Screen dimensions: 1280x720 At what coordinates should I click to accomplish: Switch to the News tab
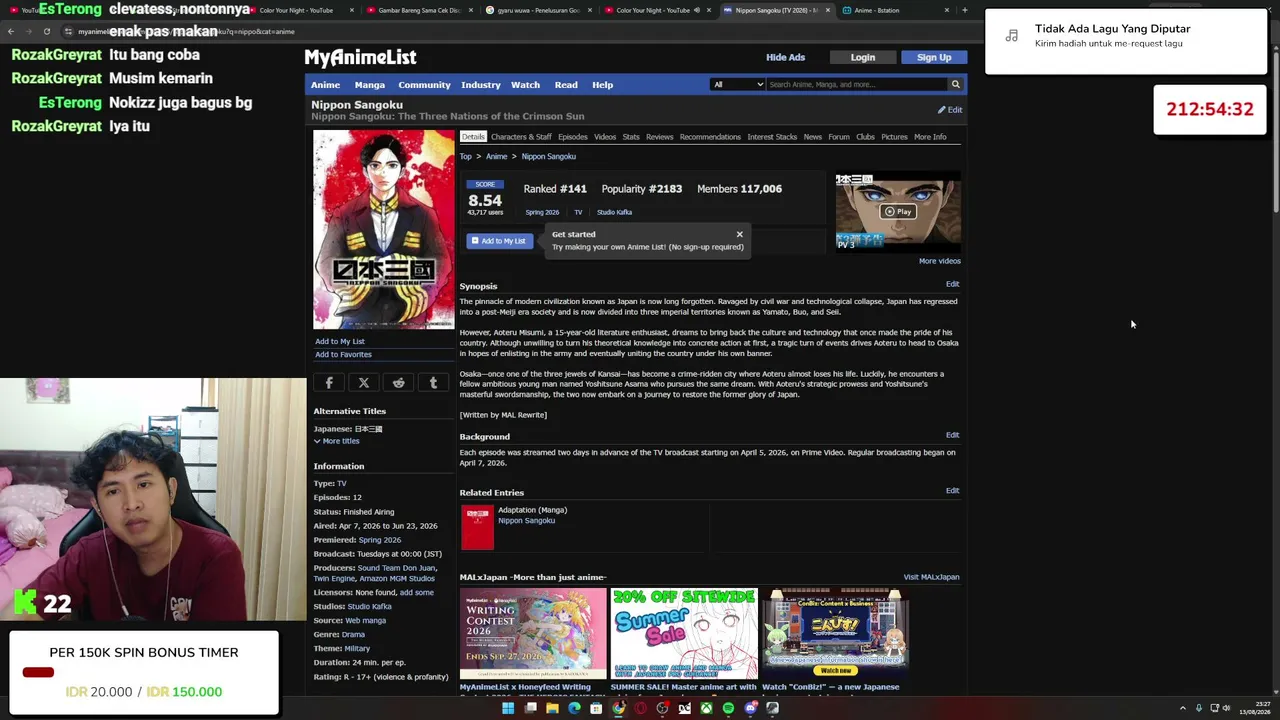(813, 137)
